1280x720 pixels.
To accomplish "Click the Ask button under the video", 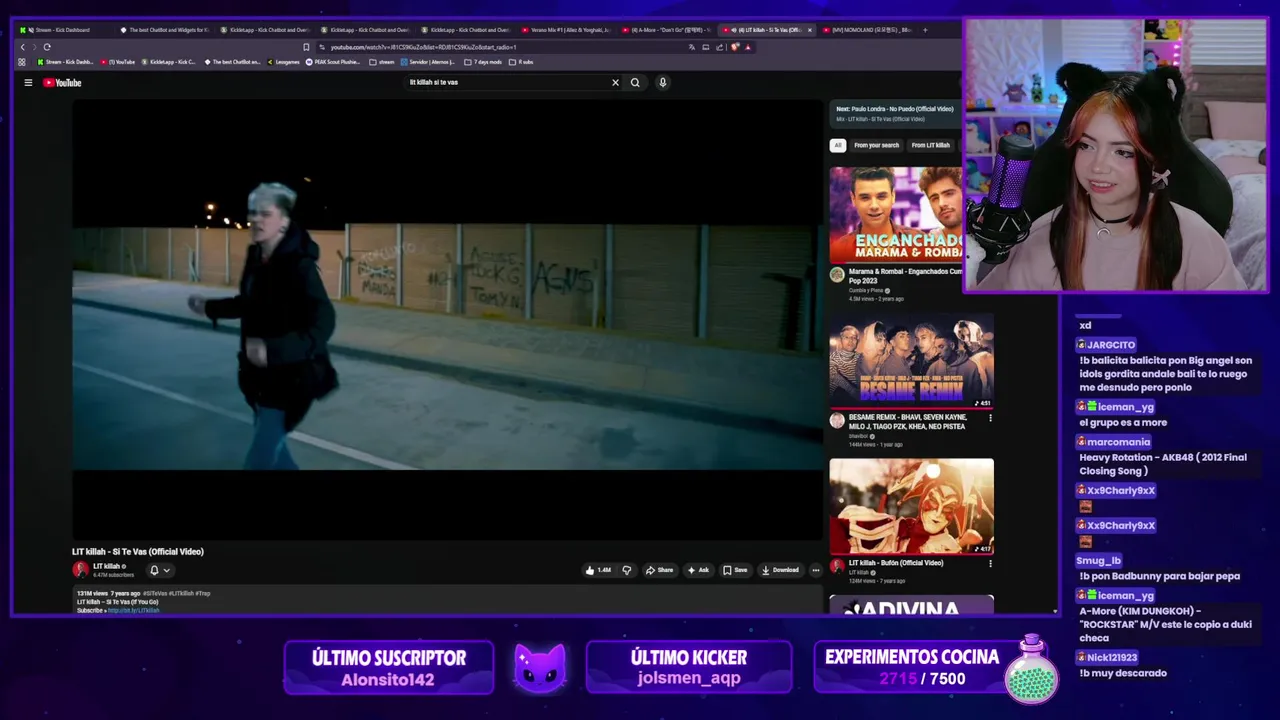I will [x=698, y=570].
